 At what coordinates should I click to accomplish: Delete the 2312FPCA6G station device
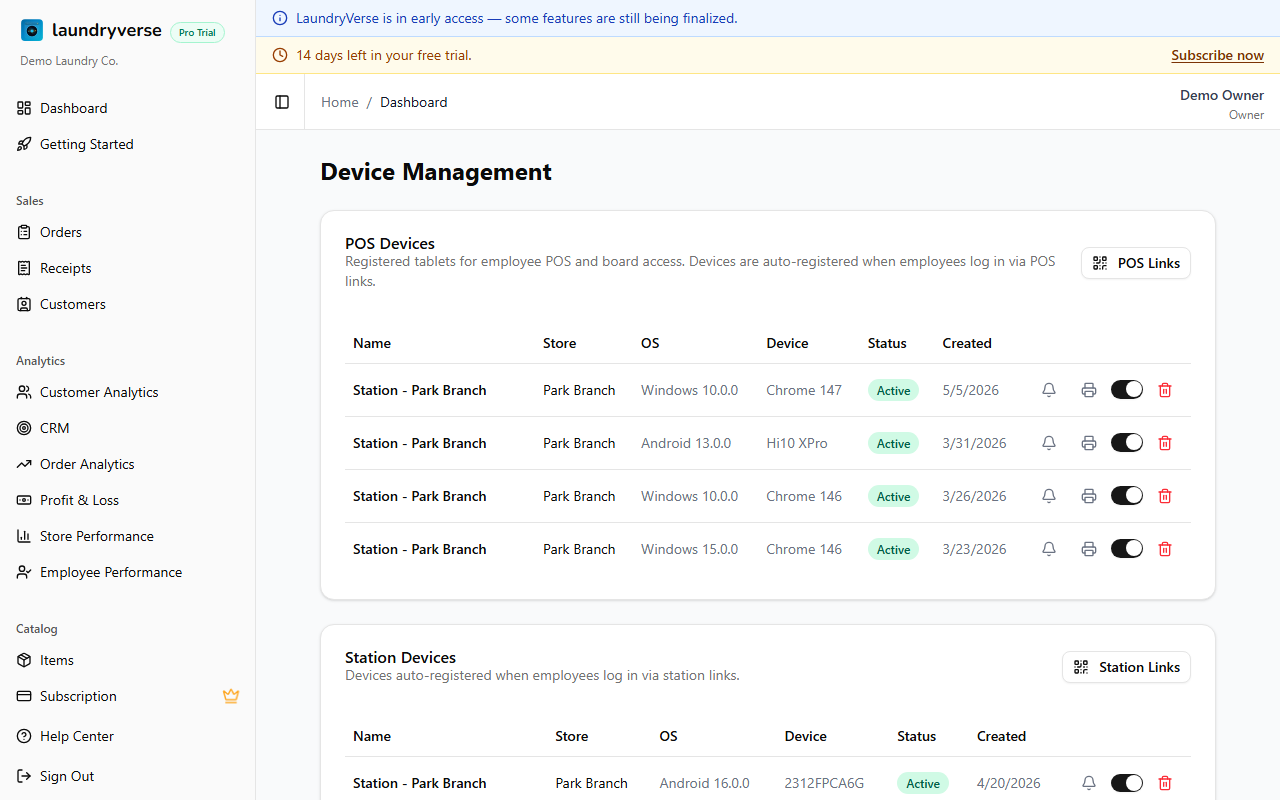coord(1165,783)
